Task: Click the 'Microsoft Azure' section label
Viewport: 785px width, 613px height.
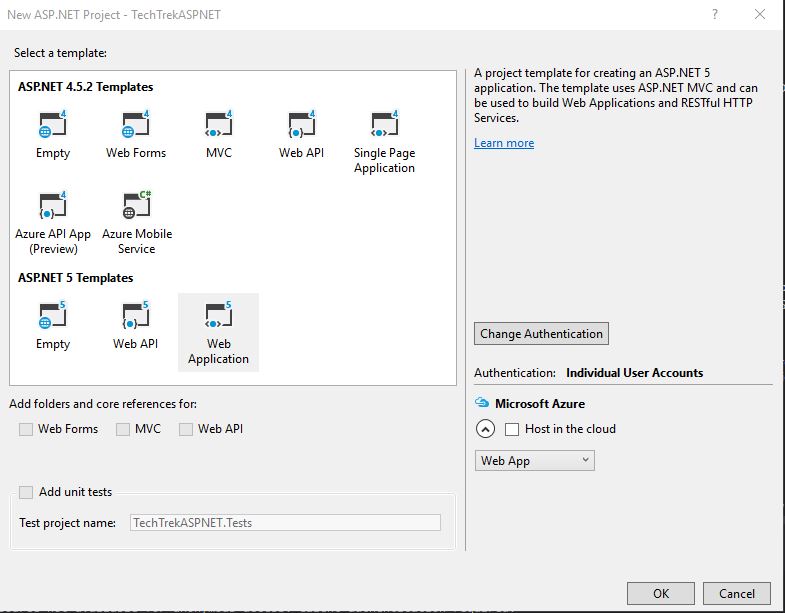Action: point(540,403)
